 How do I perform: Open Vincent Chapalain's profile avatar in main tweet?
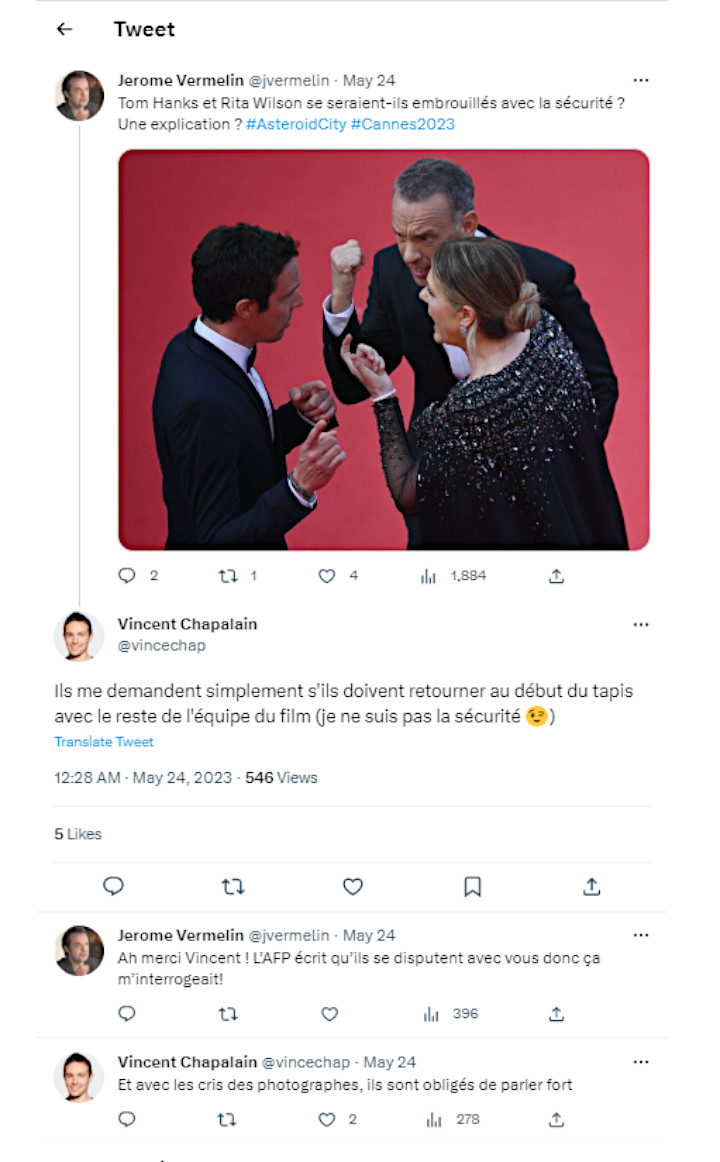(x=79, y=636)
